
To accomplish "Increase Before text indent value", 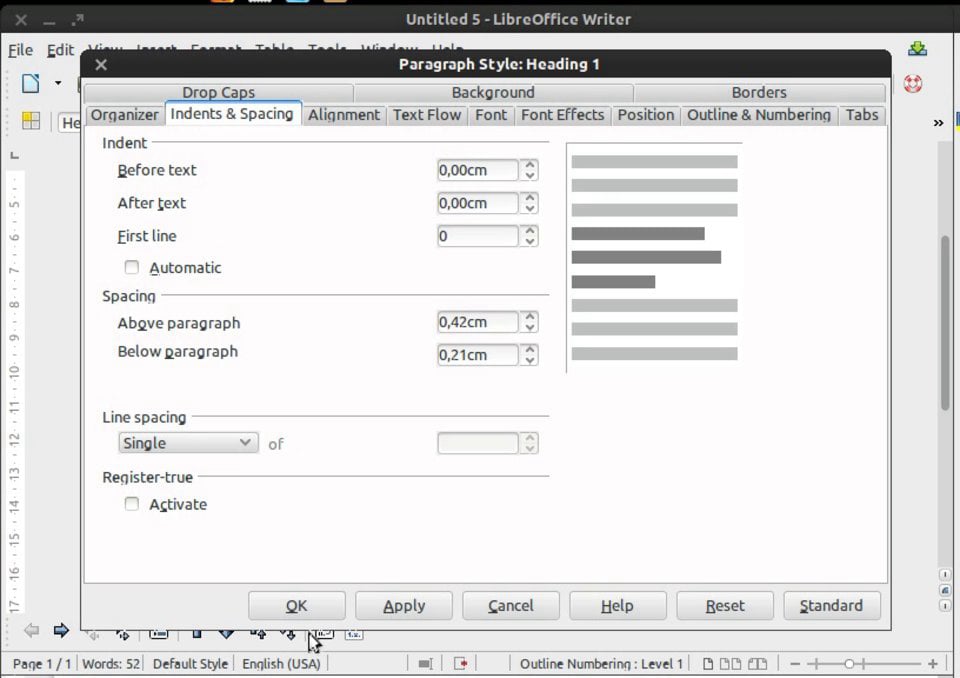I will tap(530, 164).
